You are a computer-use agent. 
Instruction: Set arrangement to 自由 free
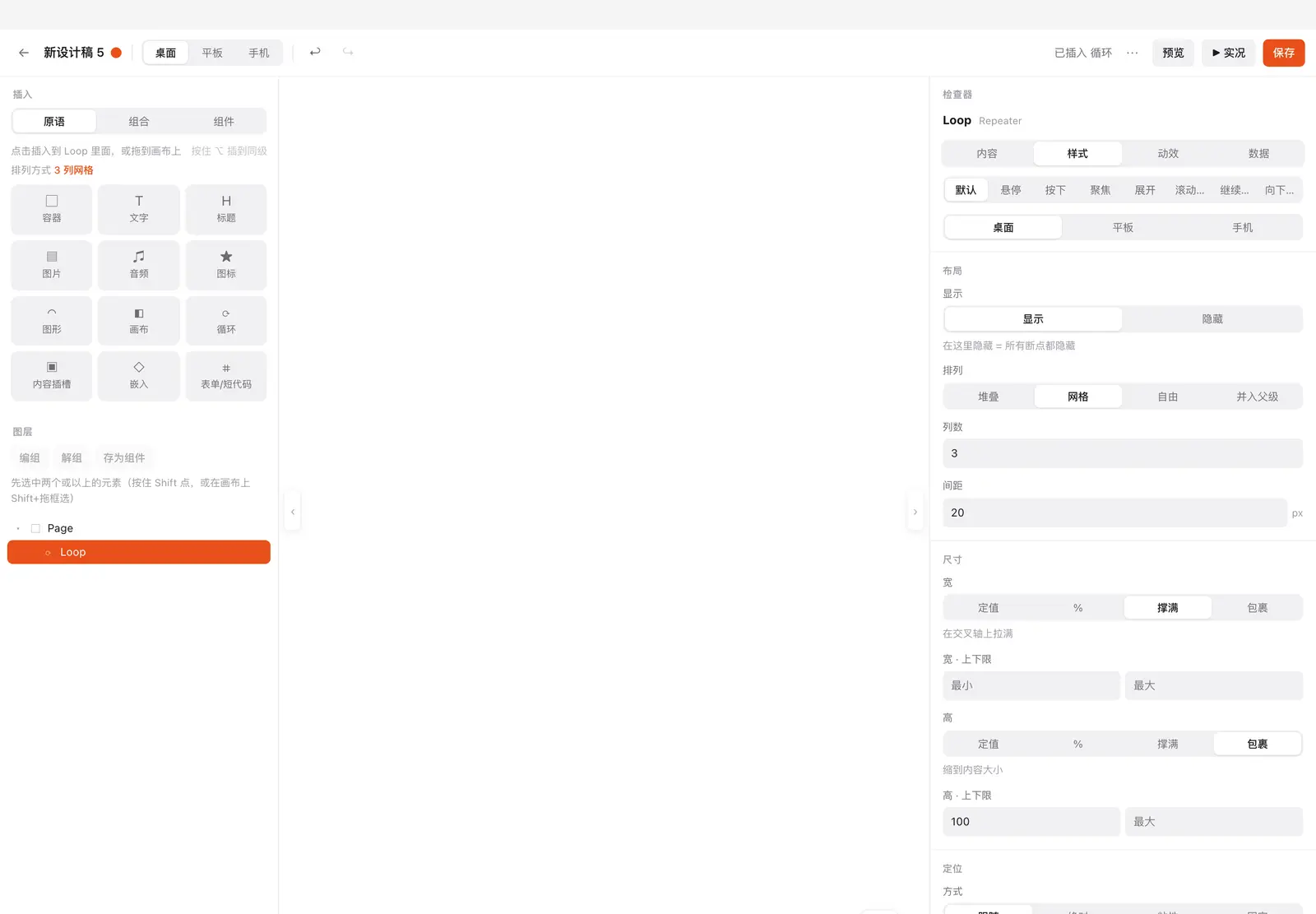(x=1168, y=397)
